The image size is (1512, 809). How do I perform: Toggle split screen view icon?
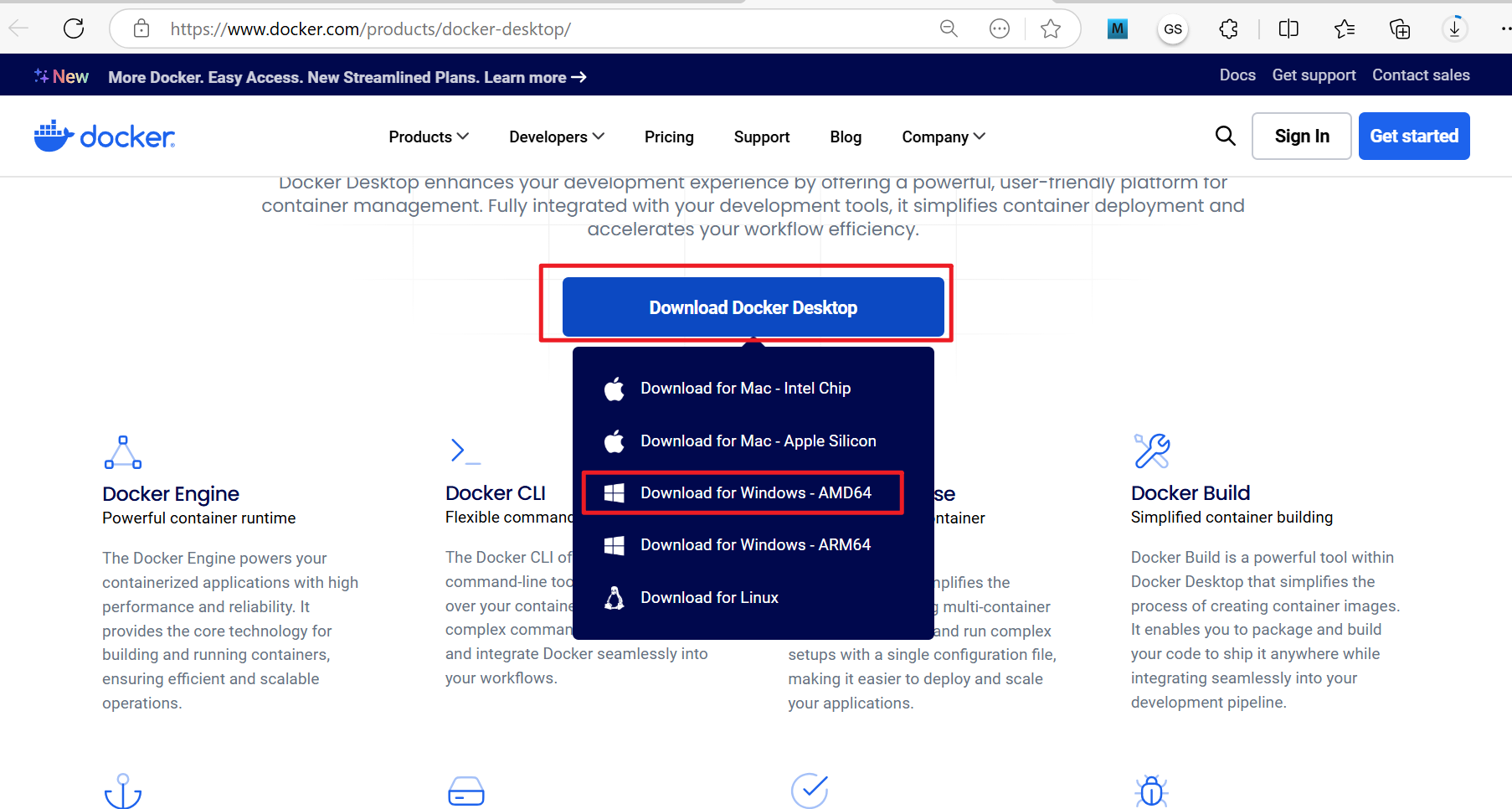point(1288,29)
